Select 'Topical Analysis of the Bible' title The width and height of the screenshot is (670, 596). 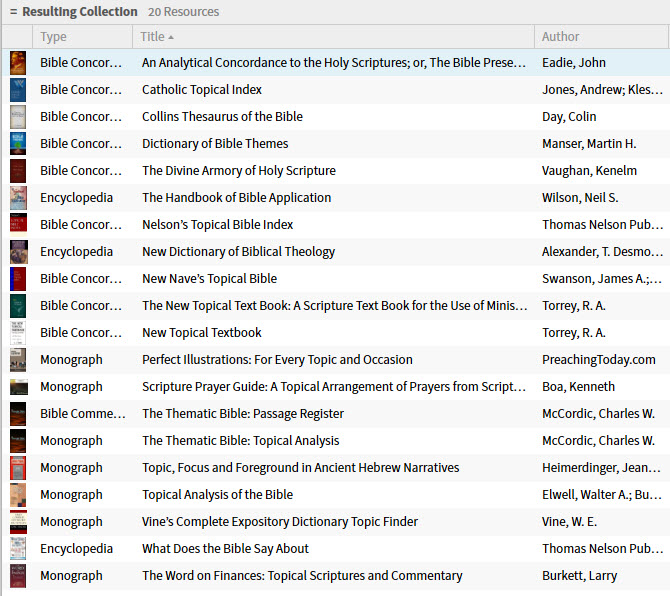217,494
